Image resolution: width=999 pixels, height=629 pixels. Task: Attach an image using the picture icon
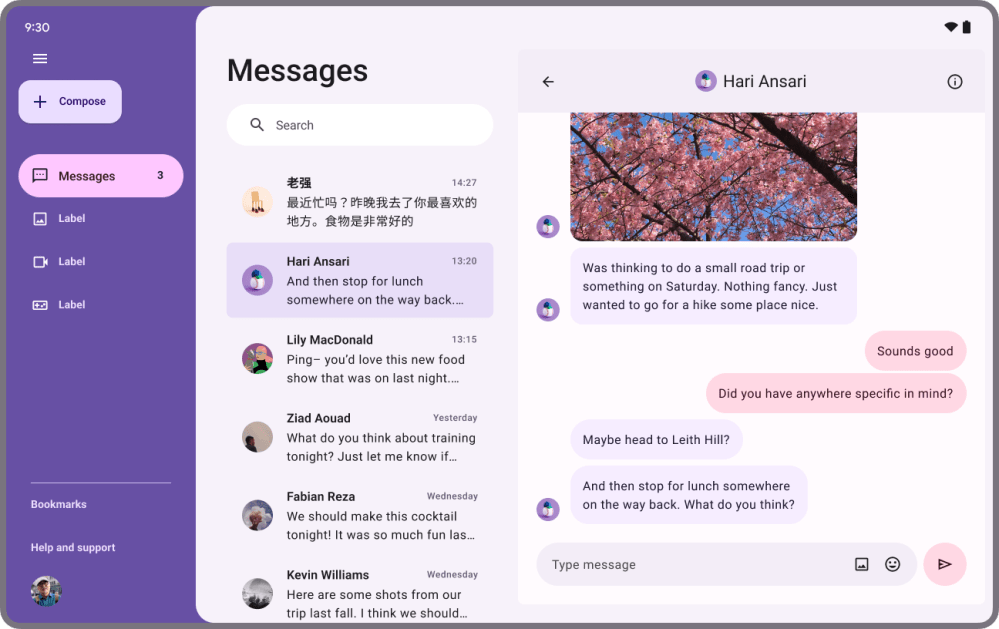pos(861,564)
